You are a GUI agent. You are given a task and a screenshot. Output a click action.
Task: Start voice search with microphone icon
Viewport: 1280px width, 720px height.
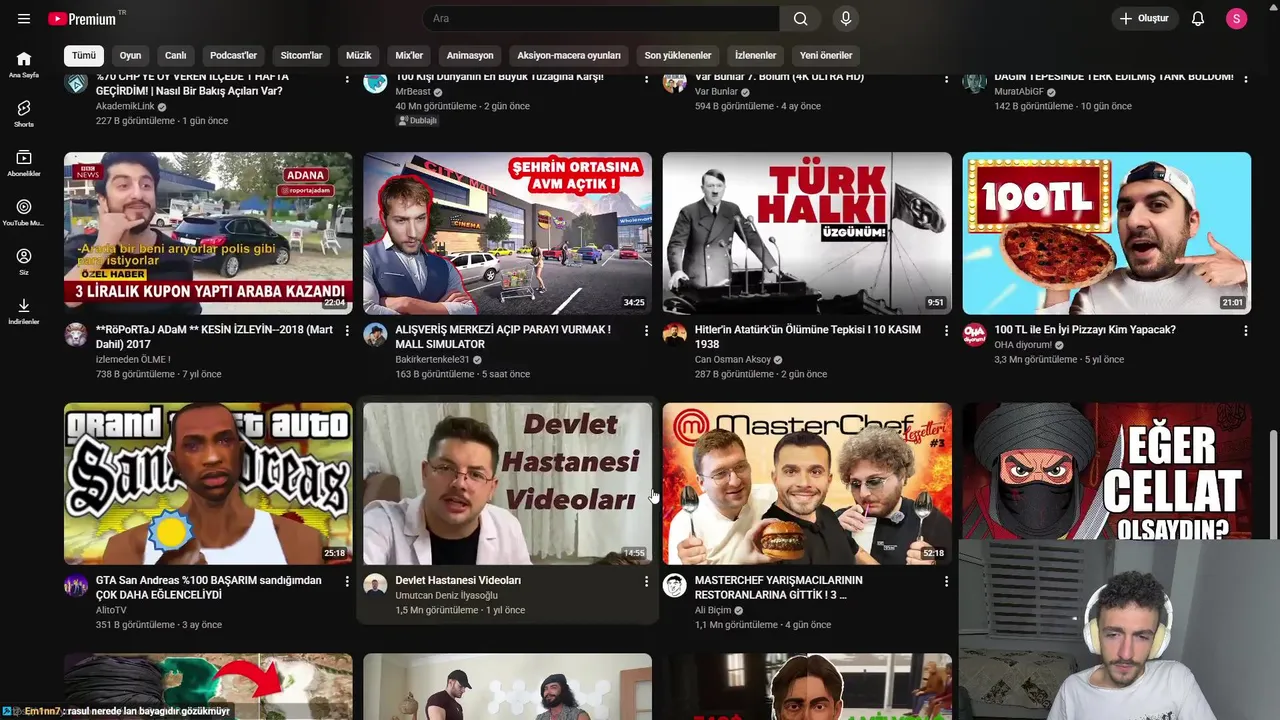click(846, 19)
